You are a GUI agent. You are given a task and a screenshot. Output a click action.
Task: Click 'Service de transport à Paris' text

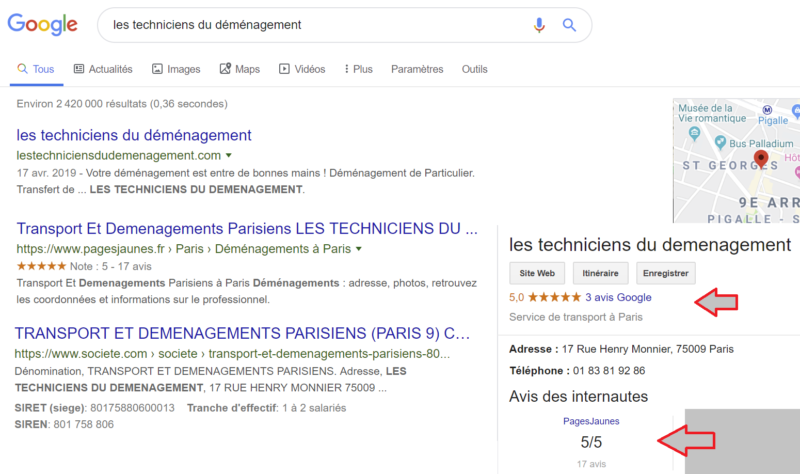coord(576,317)
